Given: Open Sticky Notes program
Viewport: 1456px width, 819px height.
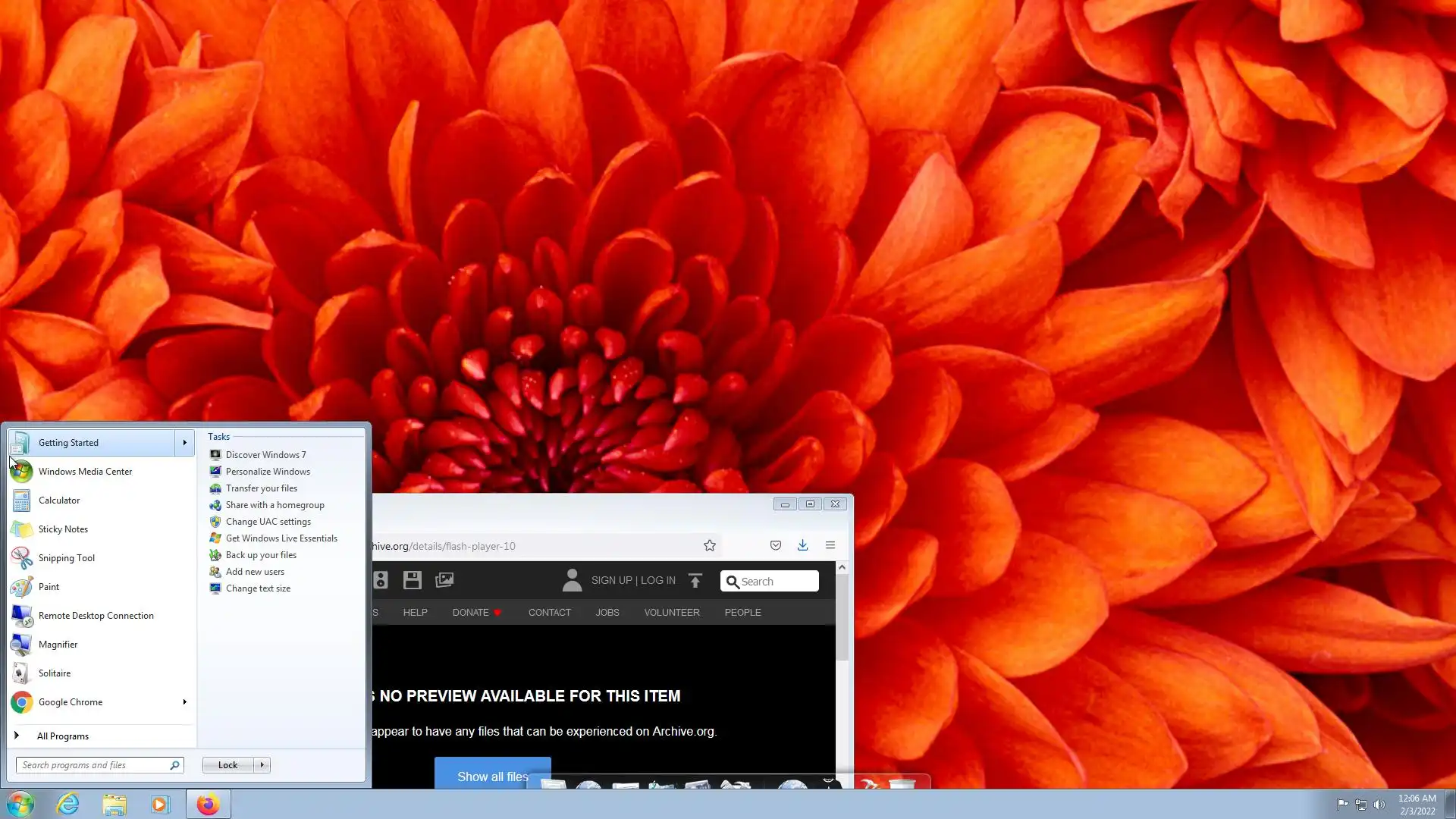Looking at the screenshot, I should (63, 529).
